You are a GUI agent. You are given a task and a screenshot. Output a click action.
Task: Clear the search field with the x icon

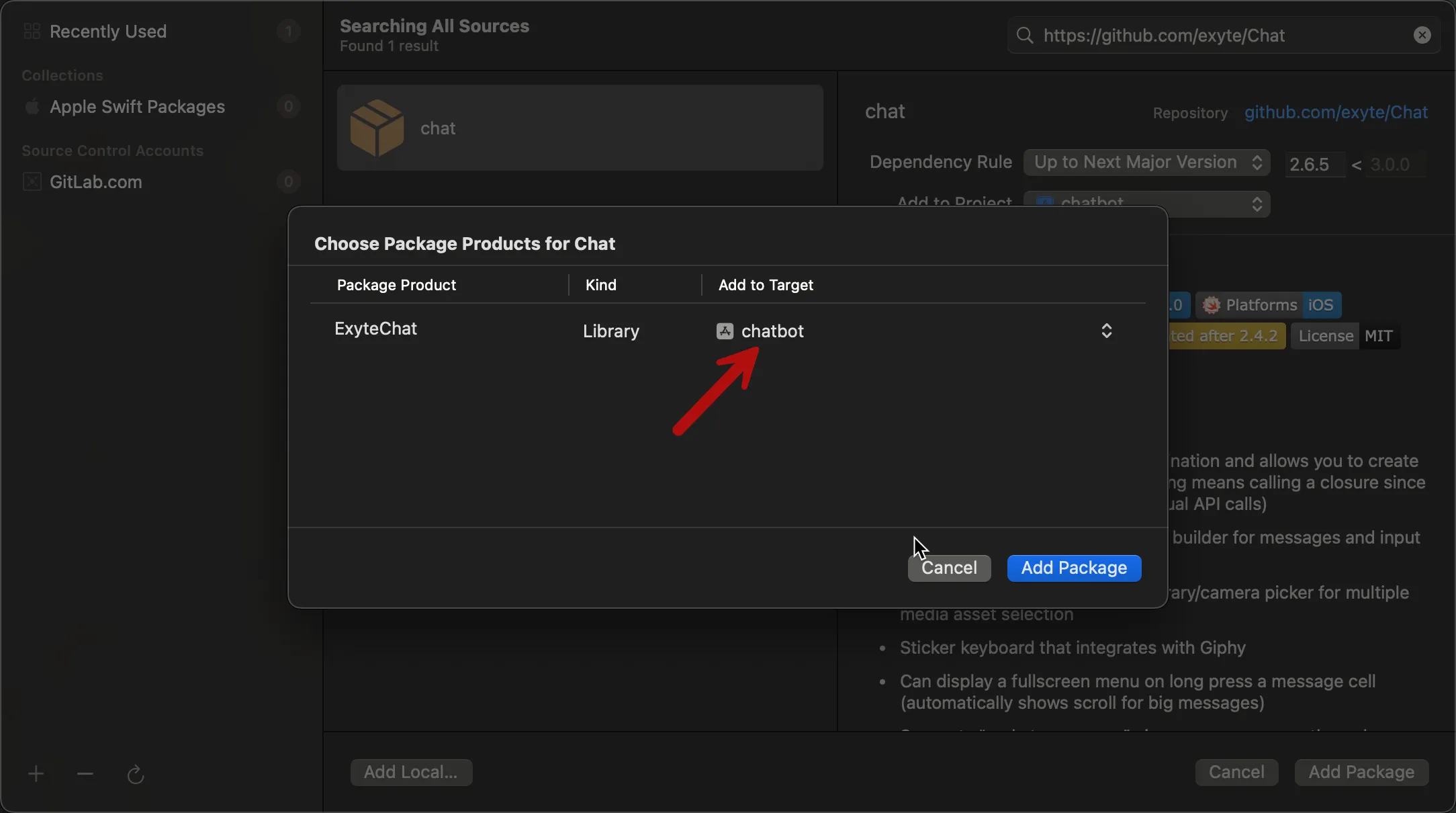pos(1422,35)
